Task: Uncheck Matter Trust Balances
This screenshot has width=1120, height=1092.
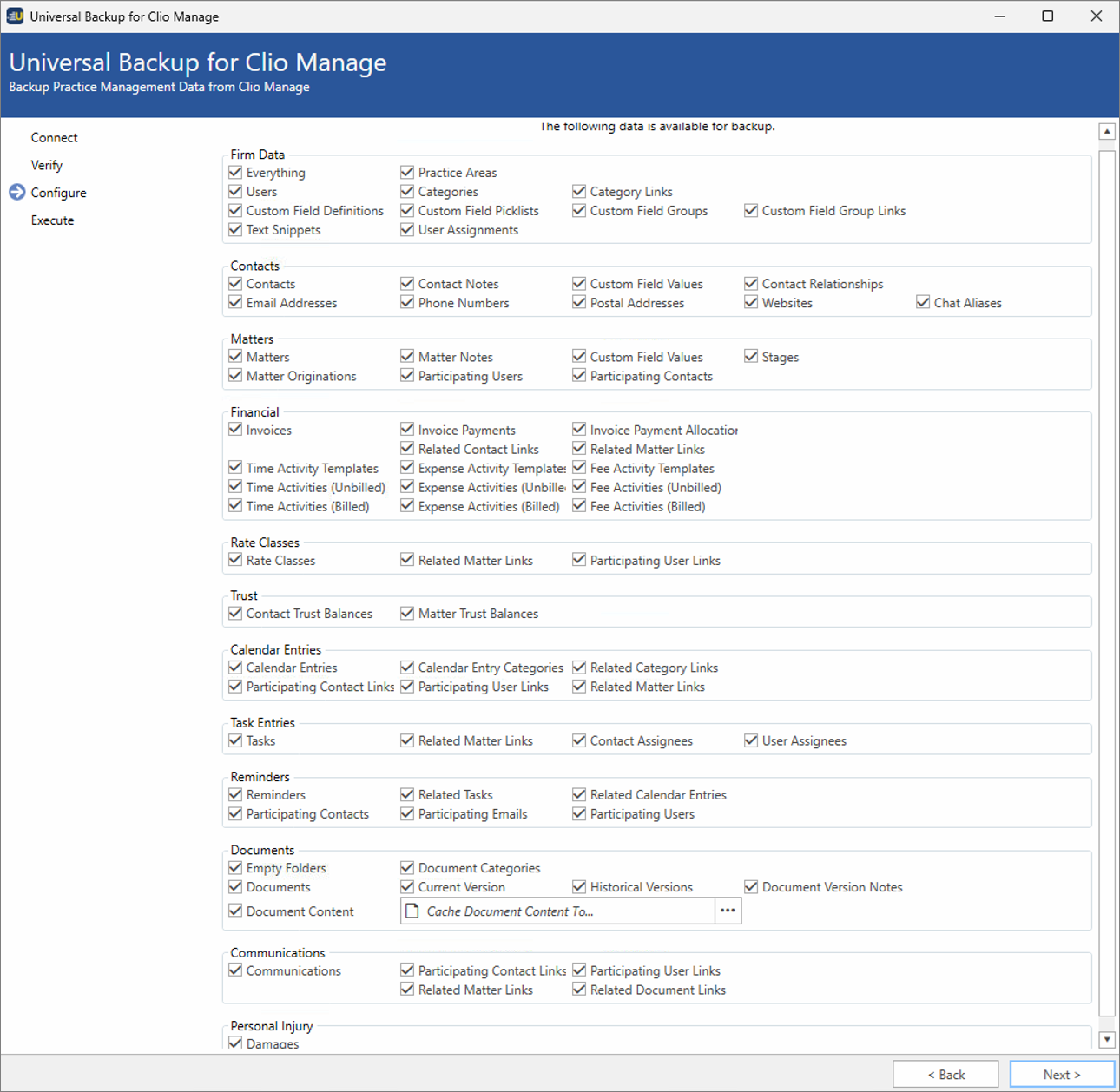Action: (x=407, y=613)
